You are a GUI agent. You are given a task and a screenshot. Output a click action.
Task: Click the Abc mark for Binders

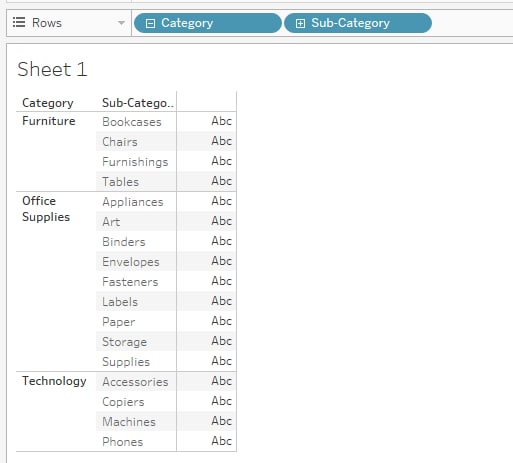coord(221,241)
